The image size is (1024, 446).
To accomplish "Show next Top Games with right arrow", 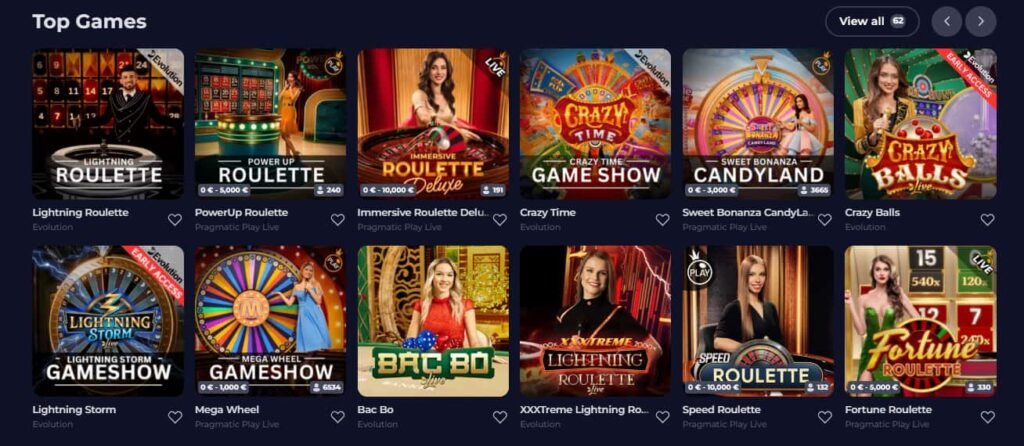I will click(x=980, y=22).
